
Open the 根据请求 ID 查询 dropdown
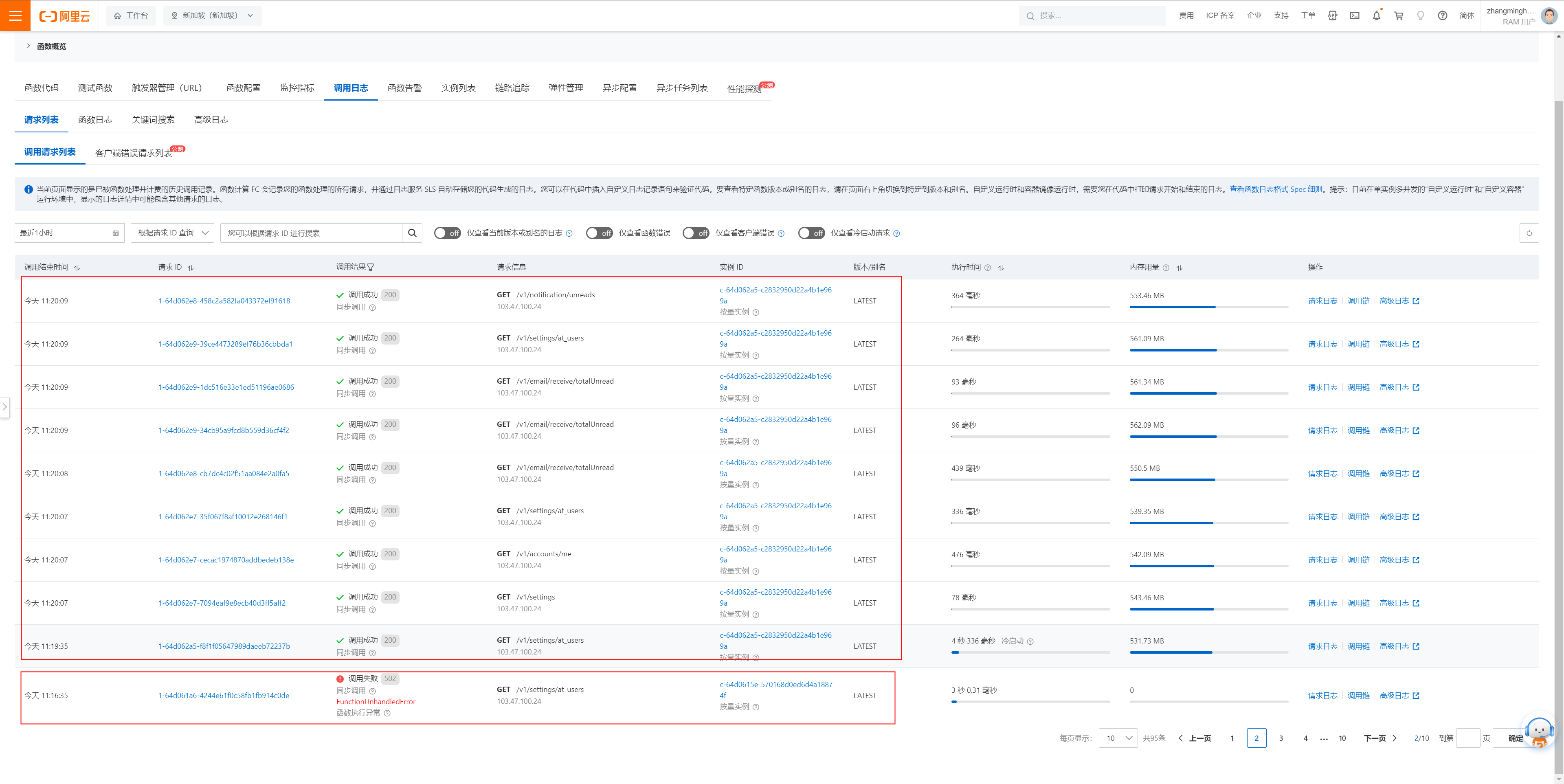point(172,233)
